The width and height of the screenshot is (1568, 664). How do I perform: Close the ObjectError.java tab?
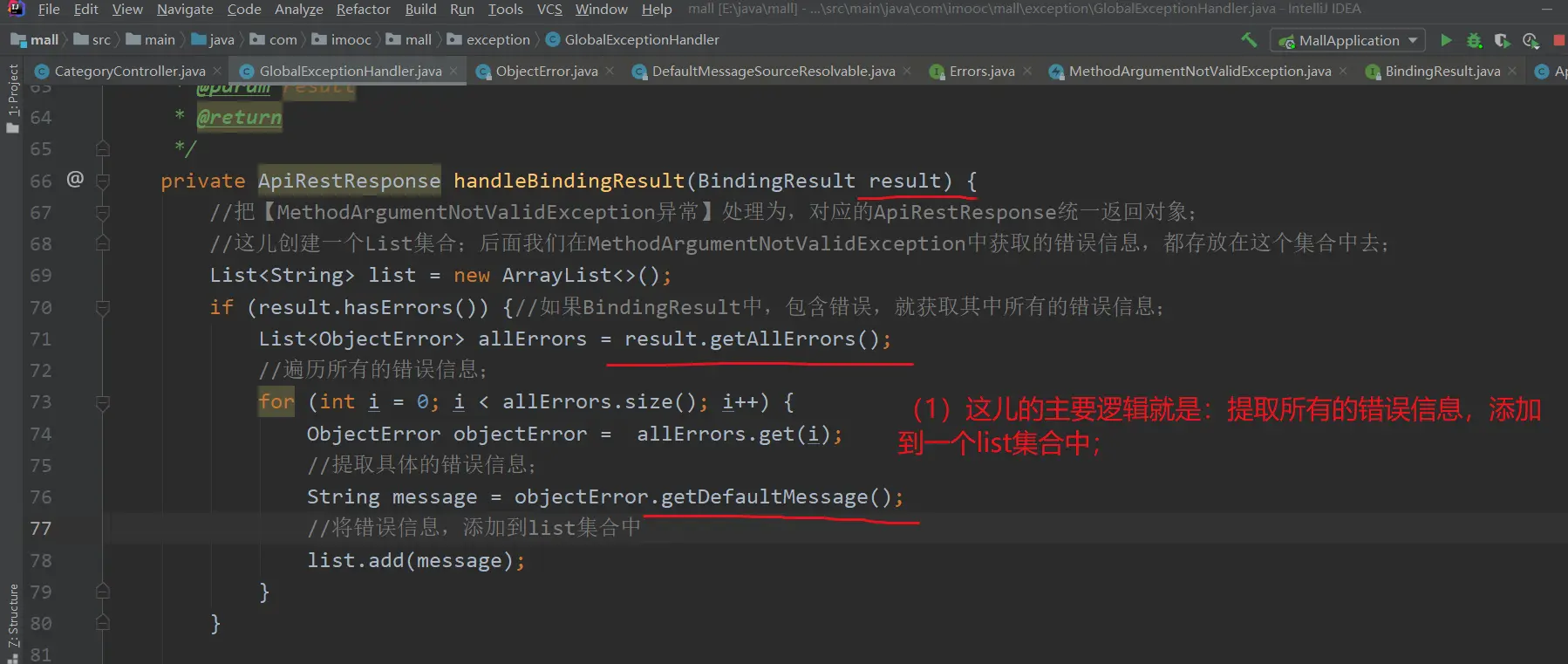pos(610,71)
